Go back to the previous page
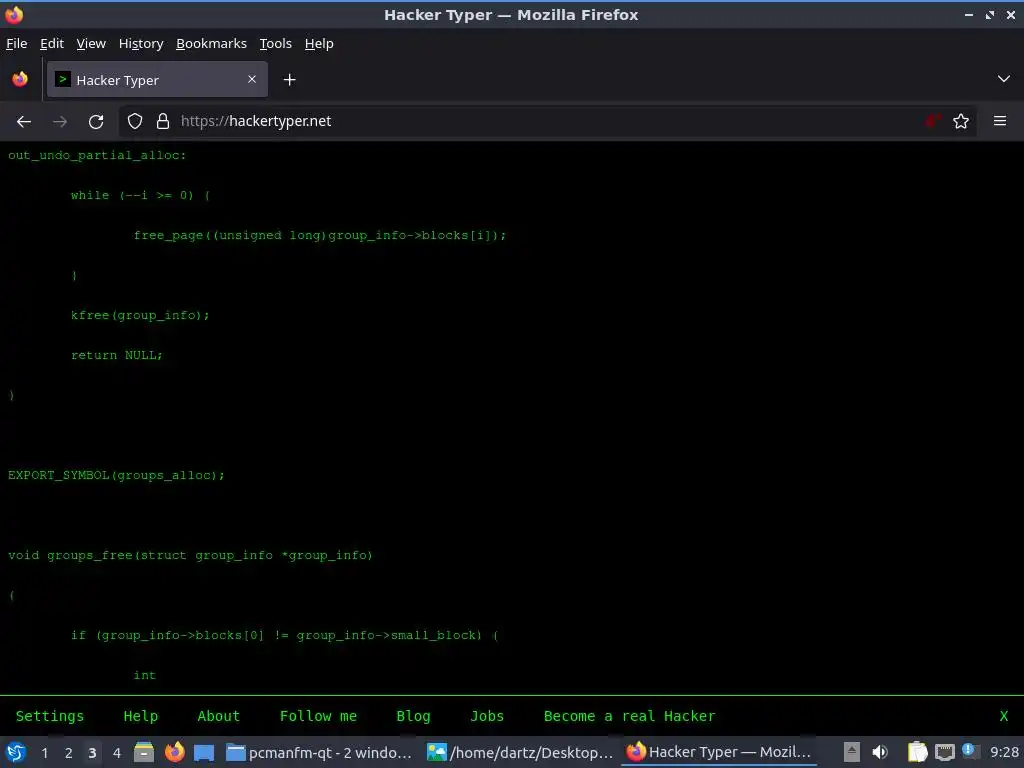 [24, 121]
